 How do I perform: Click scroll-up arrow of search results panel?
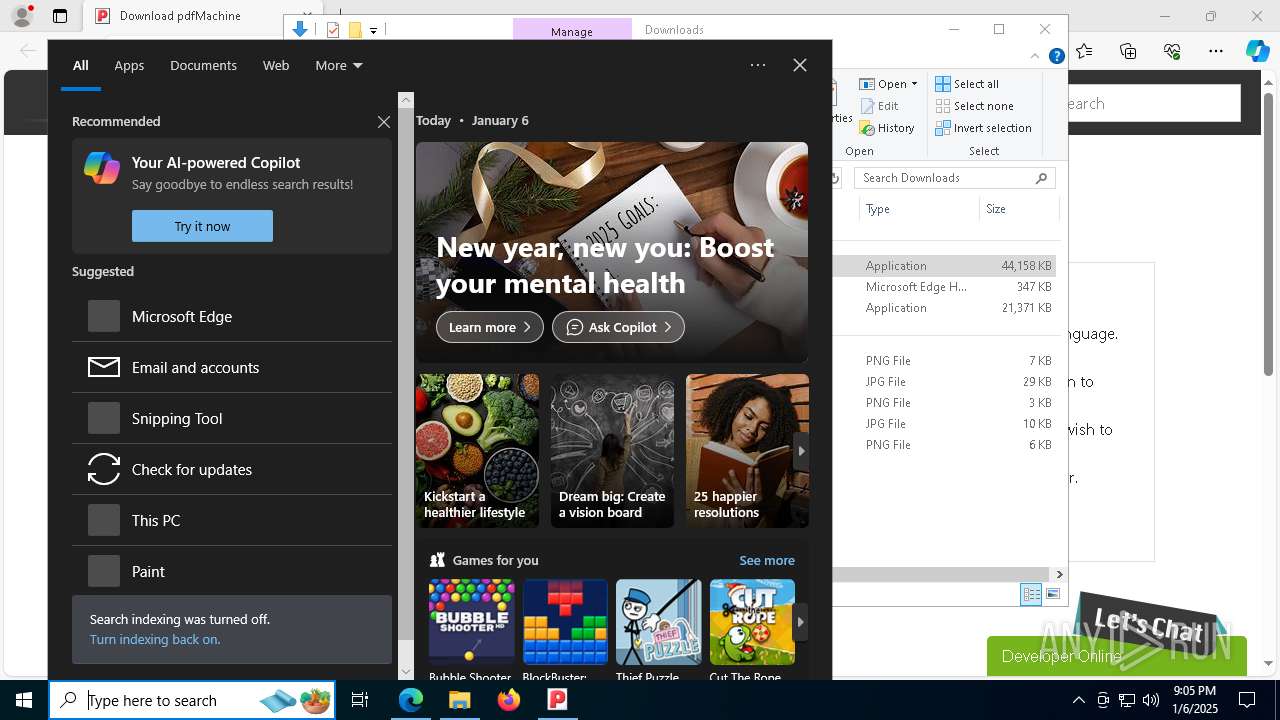(406, 99)
